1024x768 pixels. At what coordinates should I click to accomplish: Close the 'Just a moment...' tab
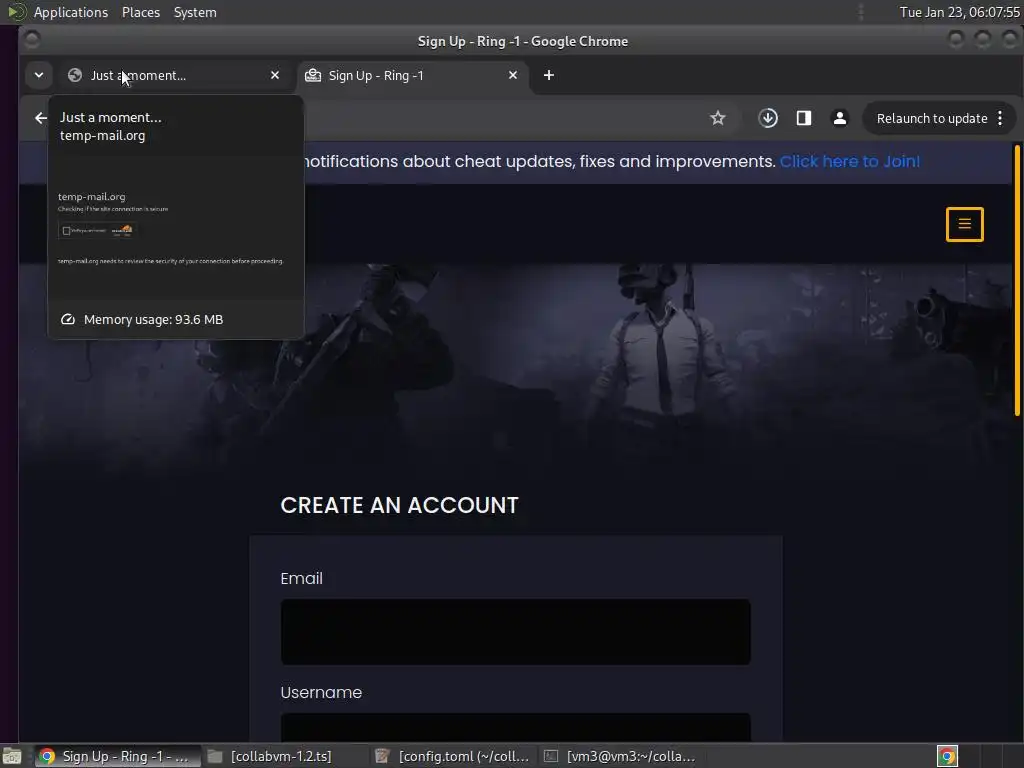(275, 75)
